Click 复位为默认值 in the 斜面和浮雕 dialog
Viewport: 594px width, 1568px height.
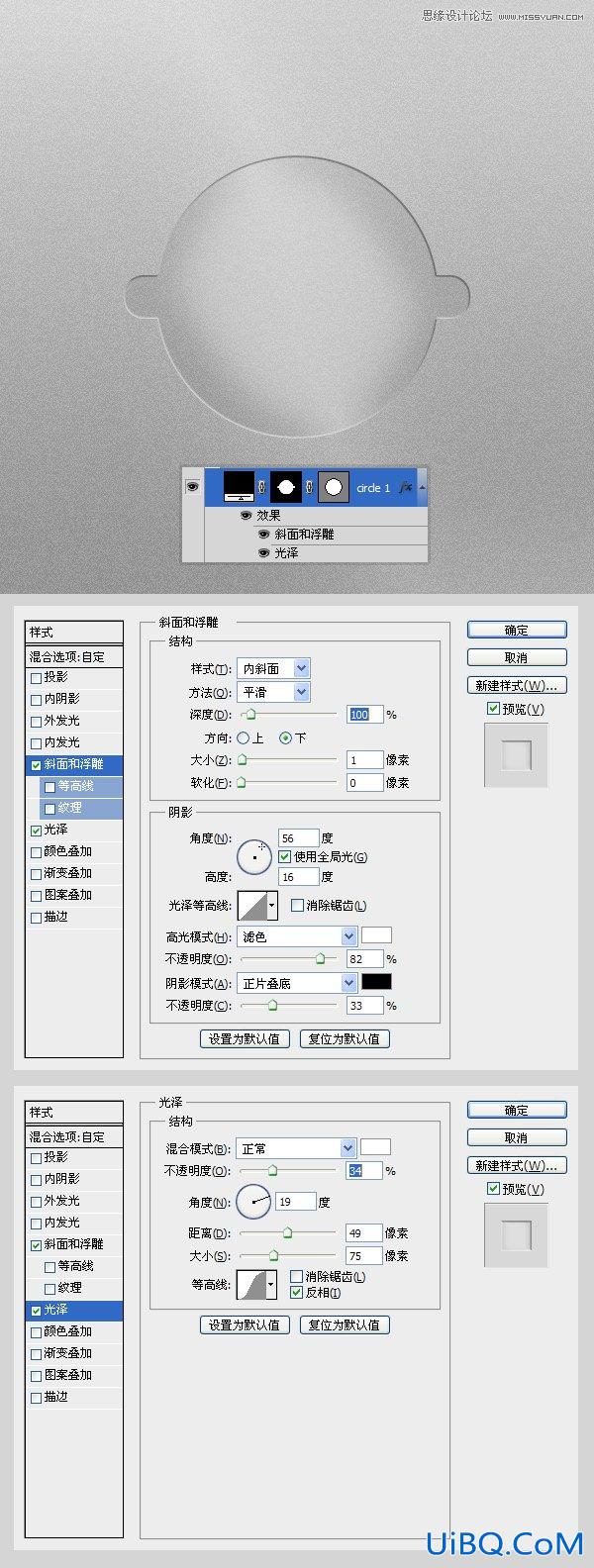(x=345, y=1038)
